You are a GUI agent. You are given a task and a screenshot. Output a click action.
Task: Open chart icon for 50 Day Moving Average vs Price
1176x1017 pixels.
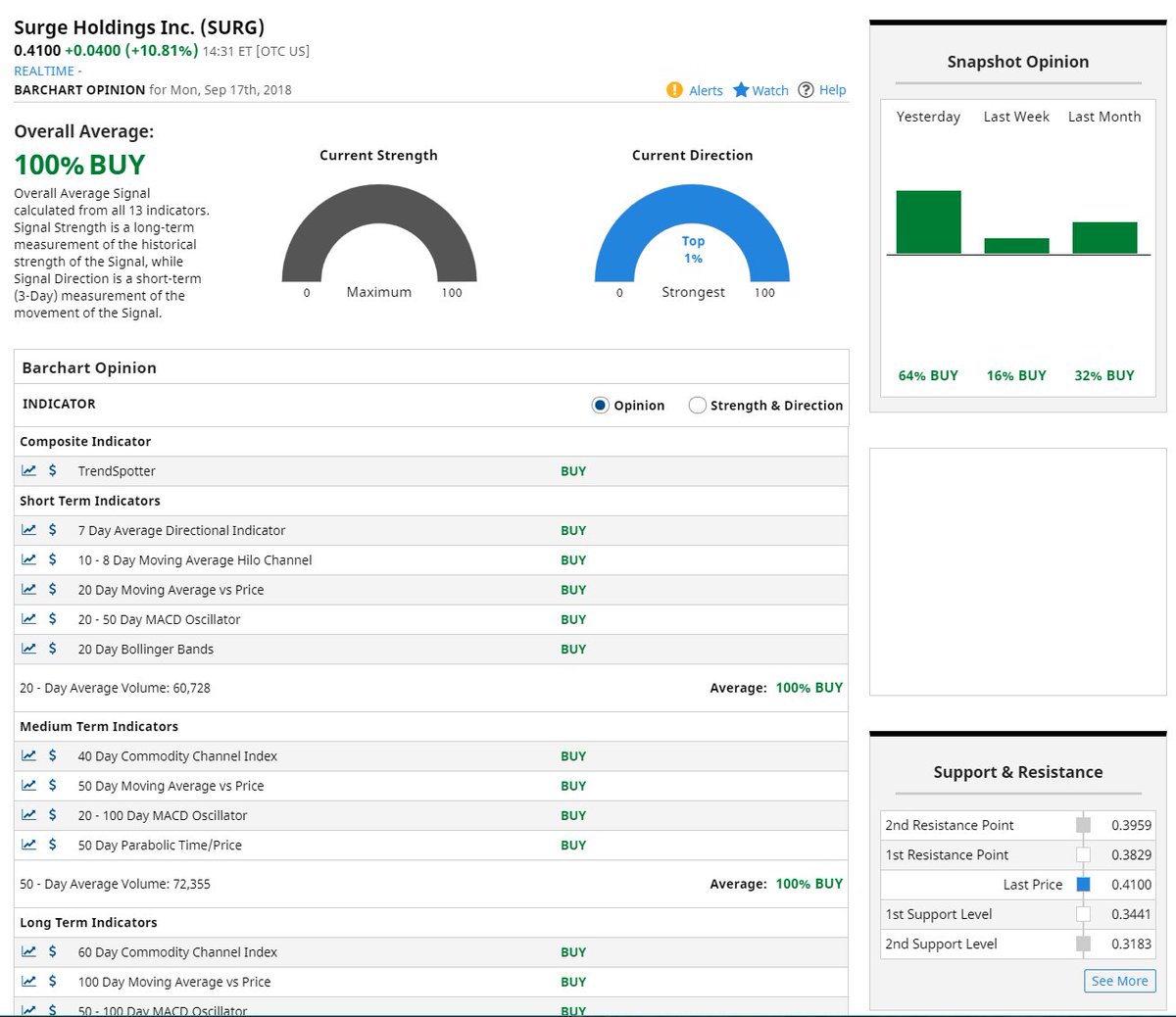tap(29, 785)
